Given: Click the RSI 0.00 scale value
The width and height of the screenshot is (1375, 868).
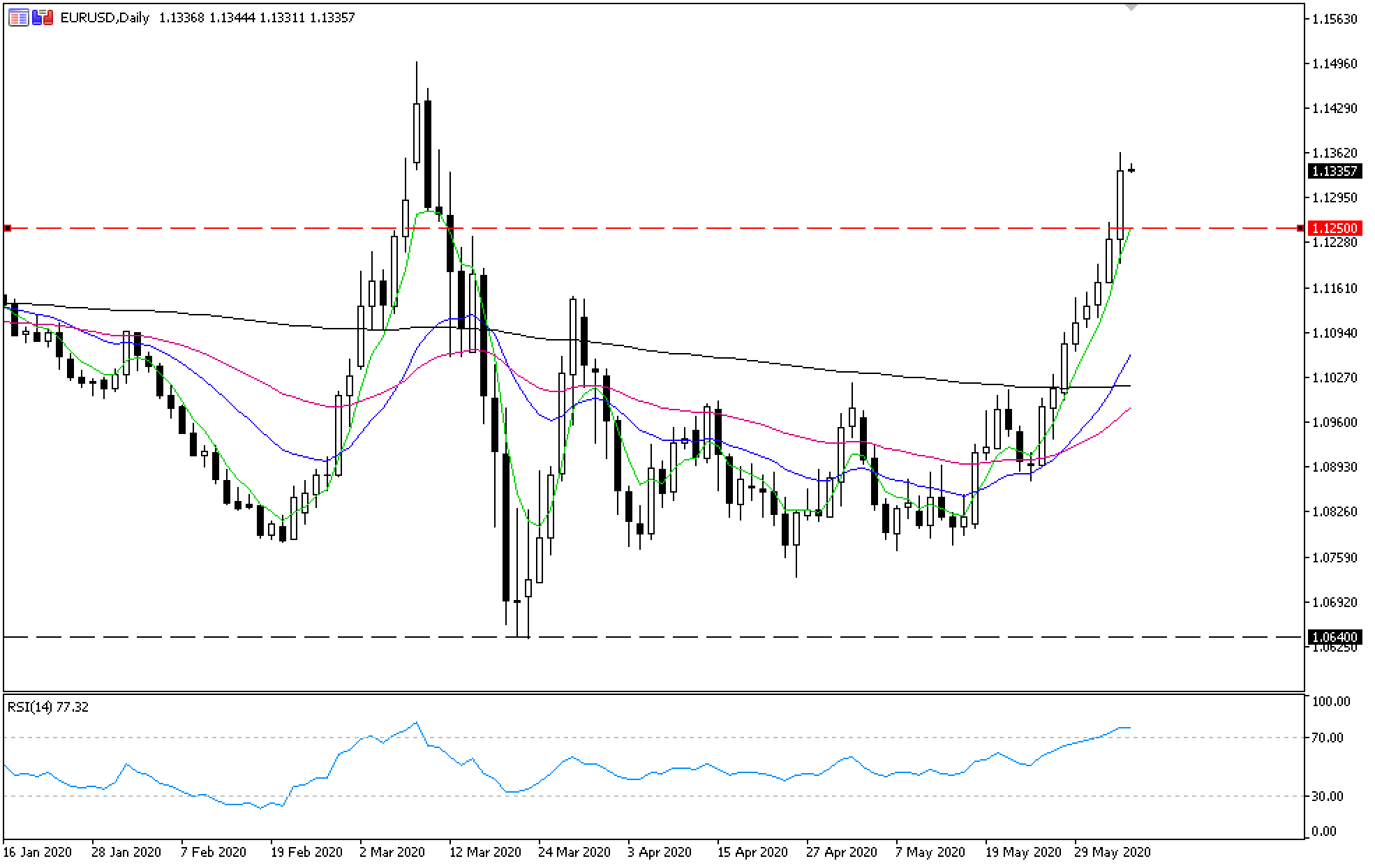Looking at the screenshot, I should 1324,831.
